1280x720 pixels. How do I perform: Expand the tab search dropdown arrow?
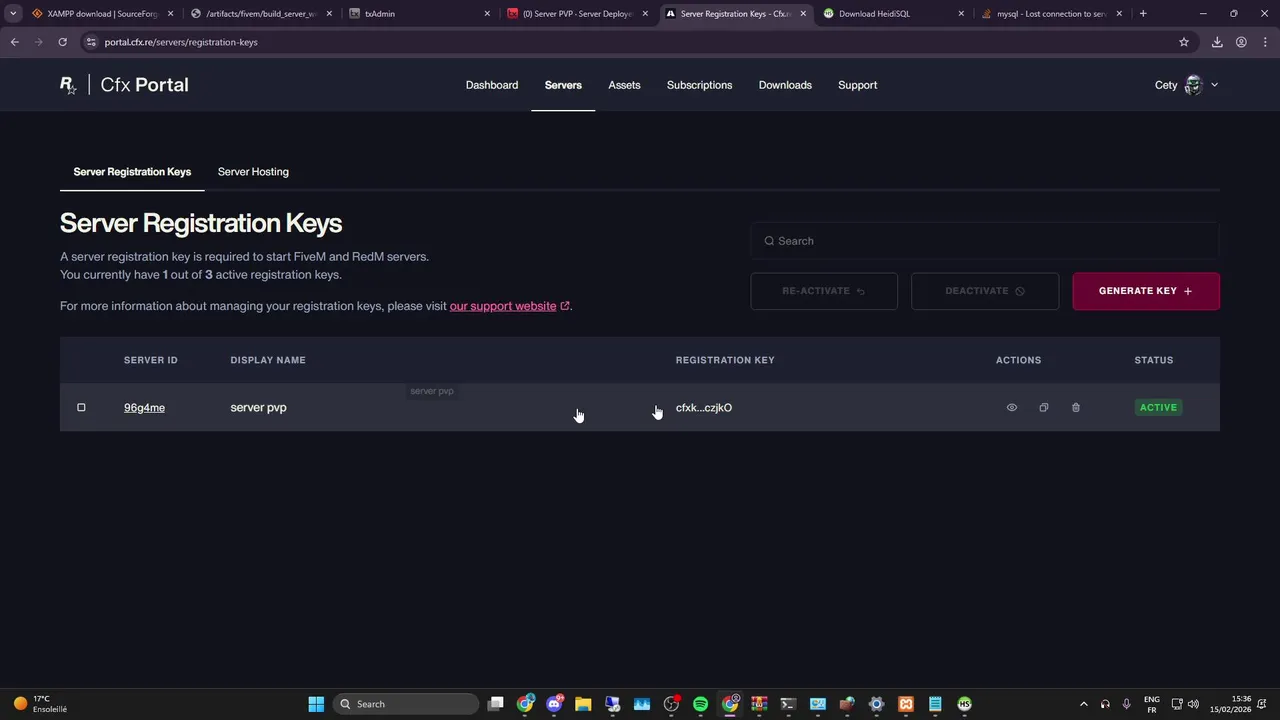point(13,14)
